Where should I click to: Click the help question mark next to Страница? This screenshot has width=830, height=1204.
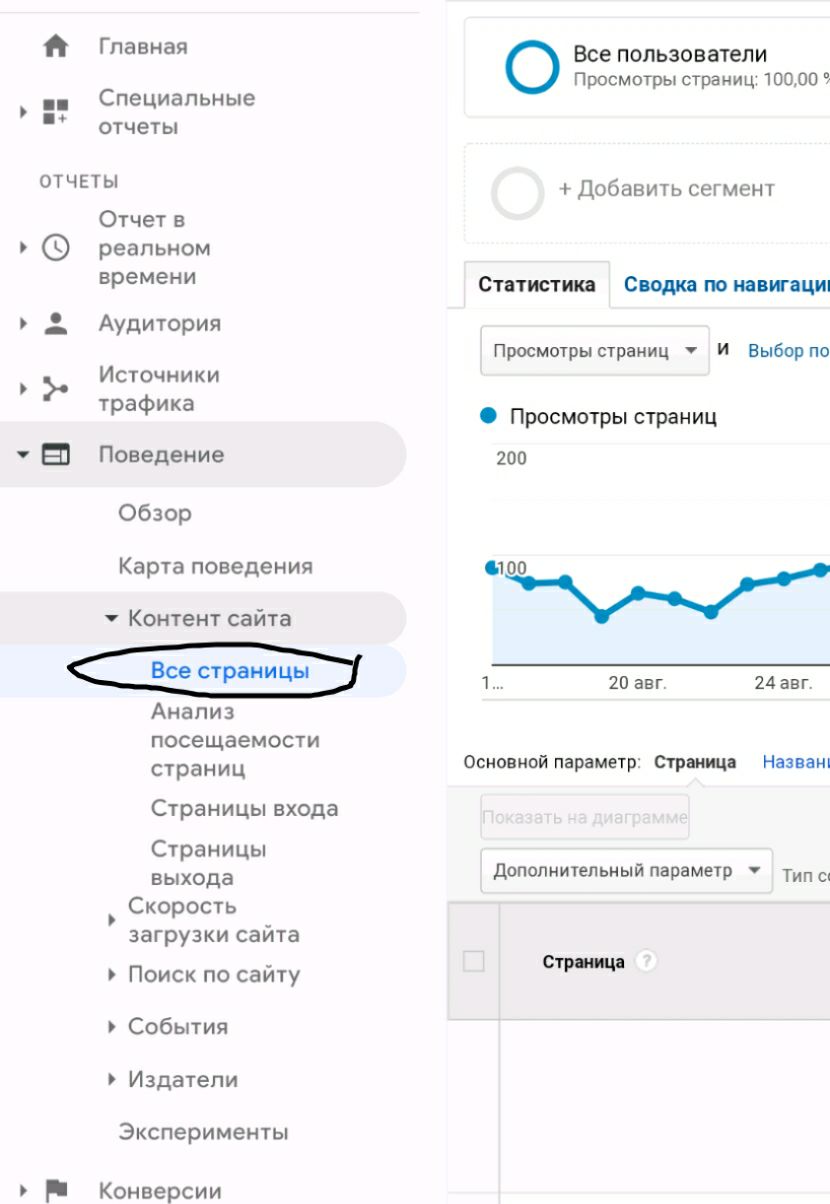click(x=647, y=962)
